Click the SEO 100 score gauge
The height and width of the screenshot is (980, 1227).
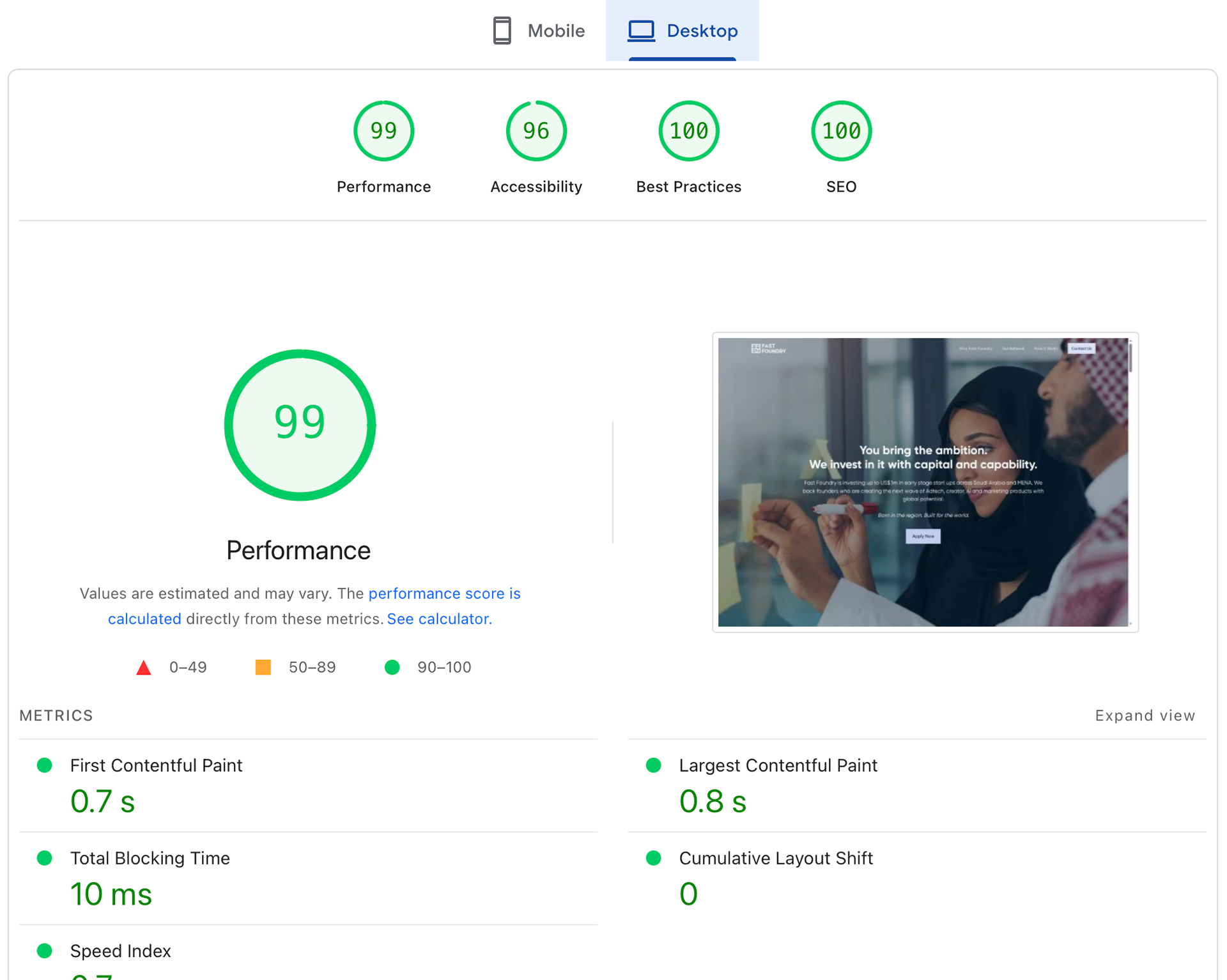click(840, 131)
